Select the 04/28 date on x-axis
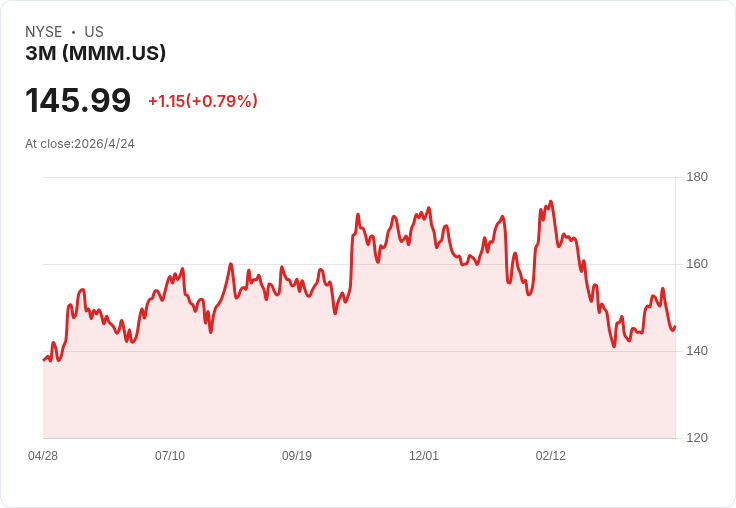The width and height of the screenshot is (736, 508). [x=43, y=456]
